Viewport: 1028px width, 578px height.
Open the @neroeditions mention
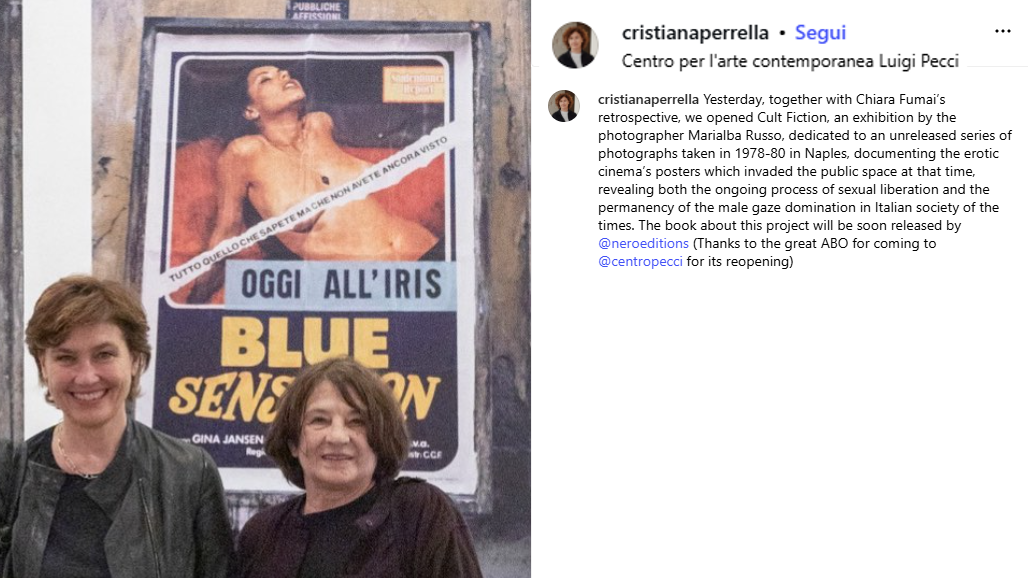coord(643,243)
